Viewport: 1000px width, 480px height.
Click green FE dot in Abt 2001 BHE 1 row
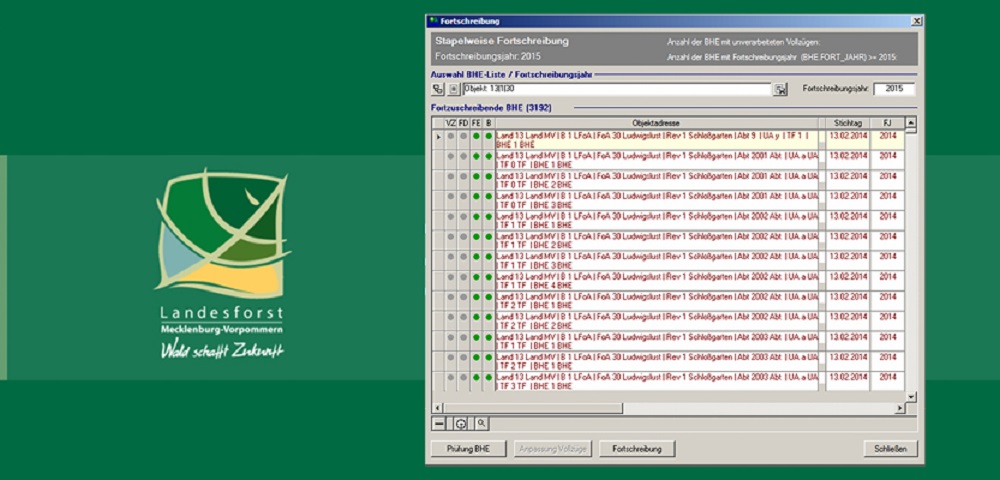coord(476,156)
